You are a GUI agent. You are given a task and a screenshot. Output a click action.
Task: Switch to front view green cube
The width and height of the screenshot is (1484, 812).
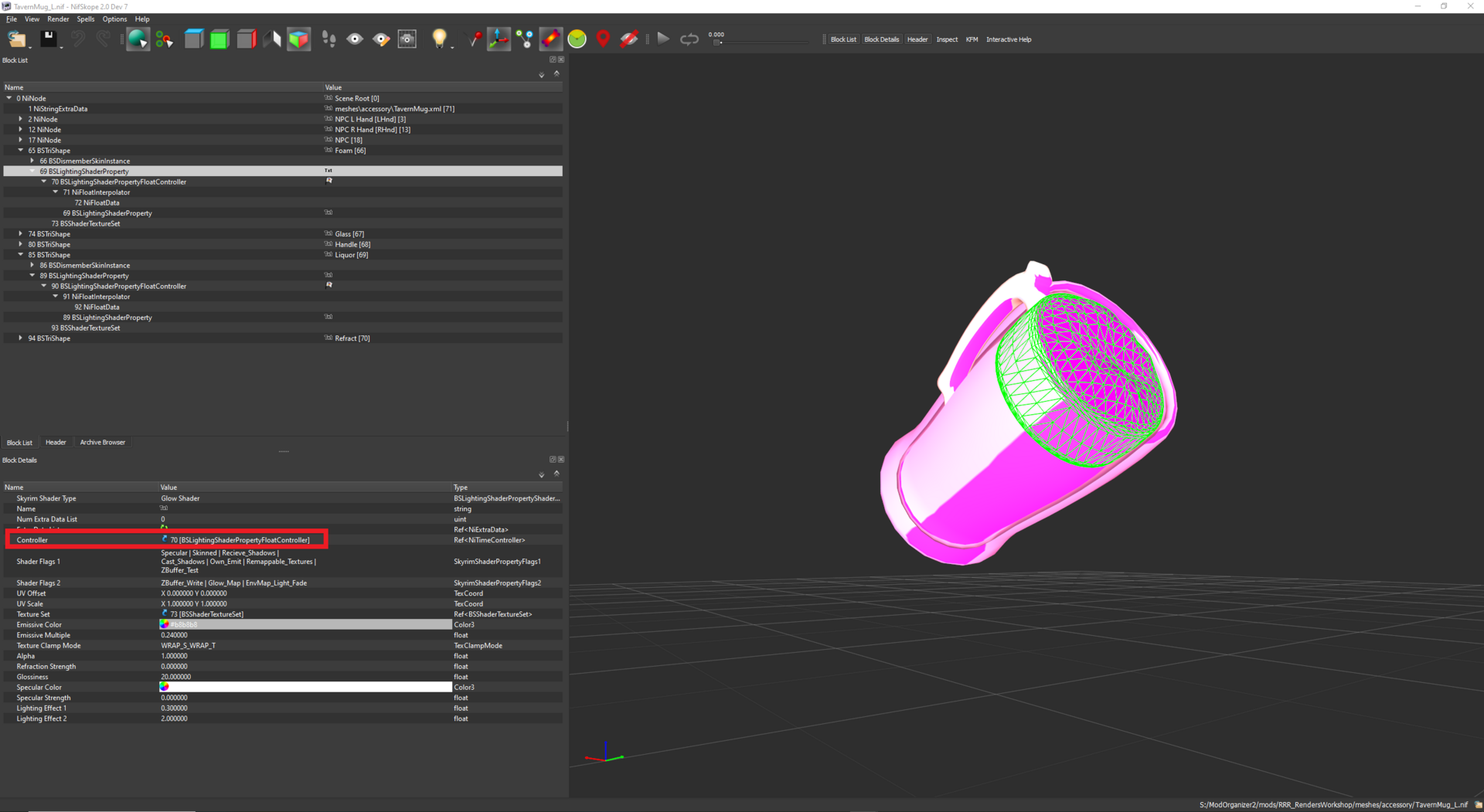pyautogui.click(x=220, y=39)
